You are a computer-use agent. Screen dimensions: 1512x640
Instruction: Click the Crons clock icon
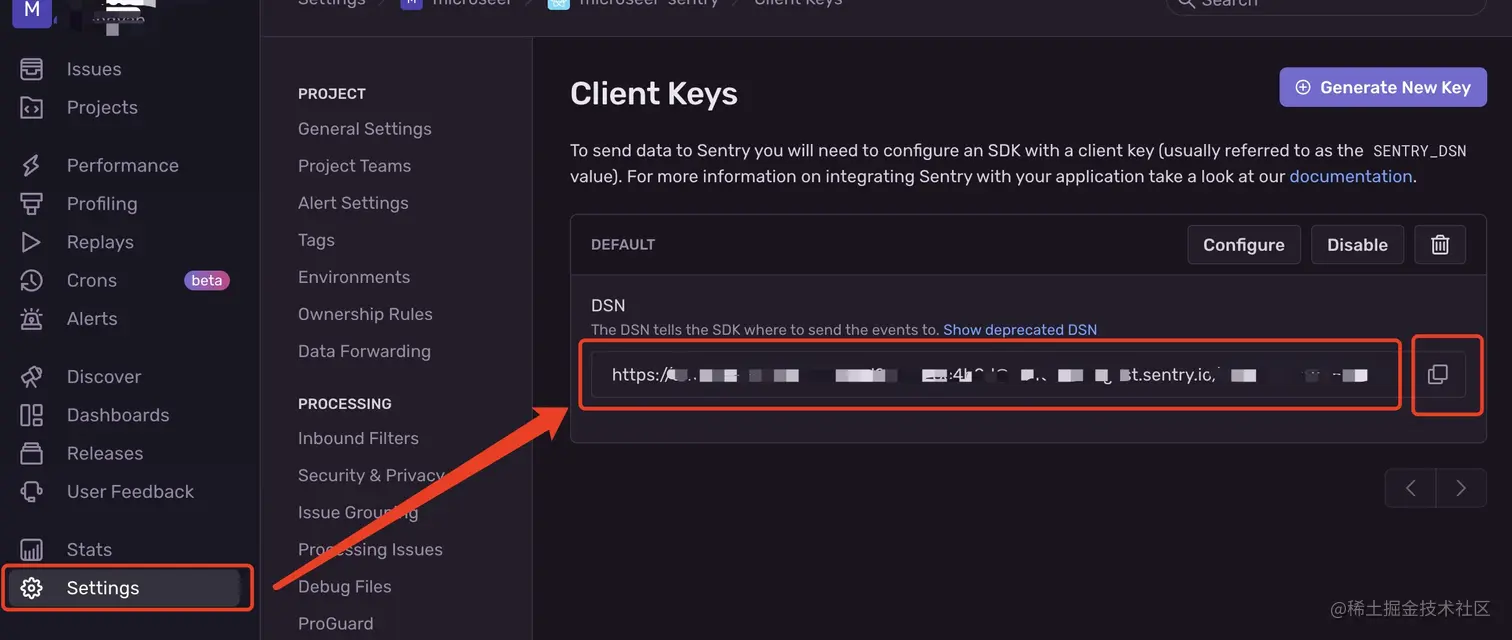(32, 280)
